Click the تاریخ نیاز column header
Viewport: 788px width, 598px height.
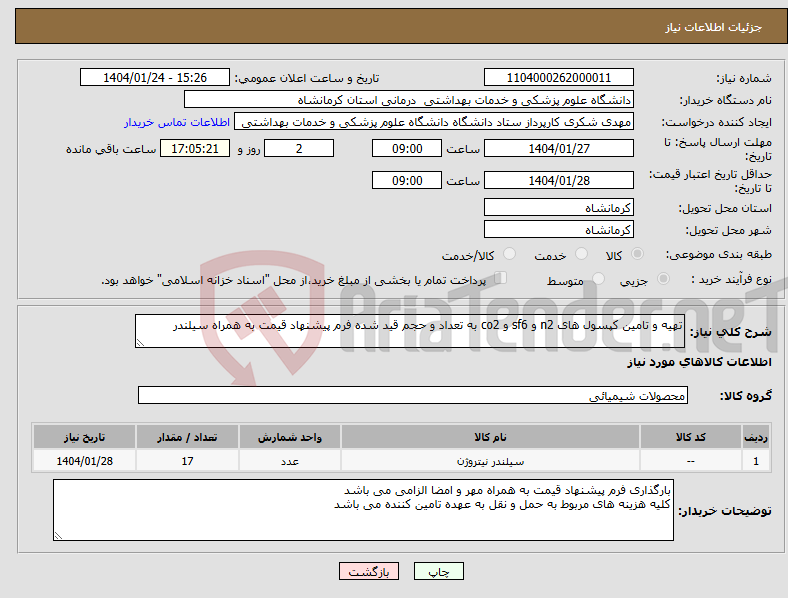click(84, 437)
